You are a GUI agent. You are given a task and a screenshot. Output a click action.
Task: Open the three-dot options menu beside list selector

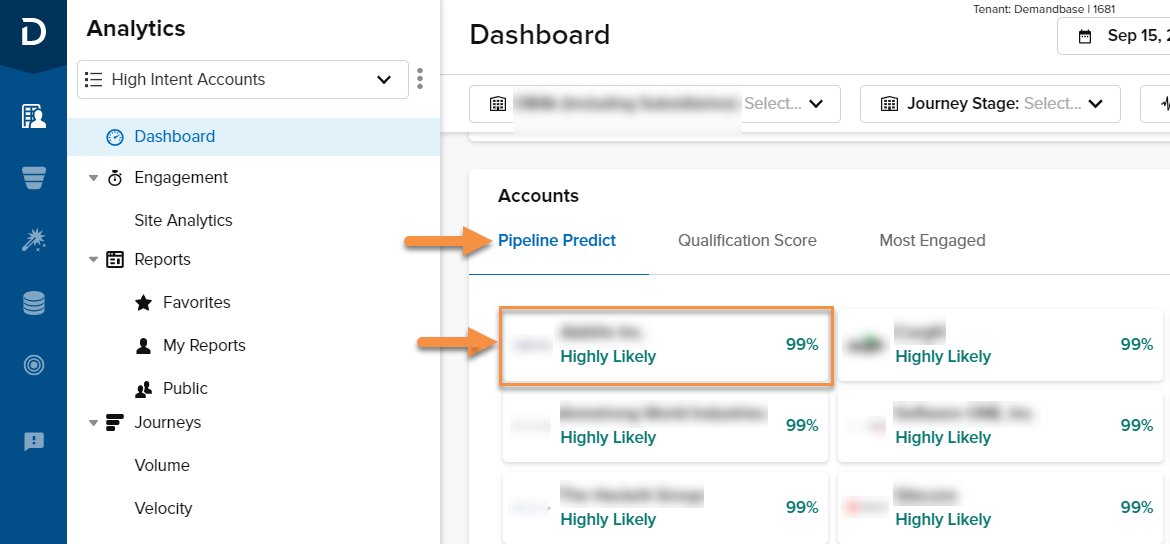(x=420, y=79)
